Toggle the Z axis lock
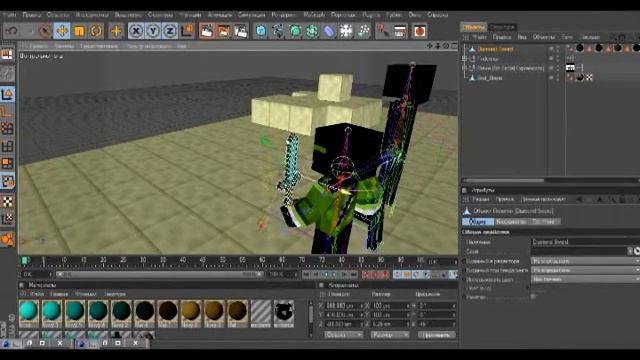The width and height of the screenshot is (640, 360). pyautogui.click(x=170, y=31)
